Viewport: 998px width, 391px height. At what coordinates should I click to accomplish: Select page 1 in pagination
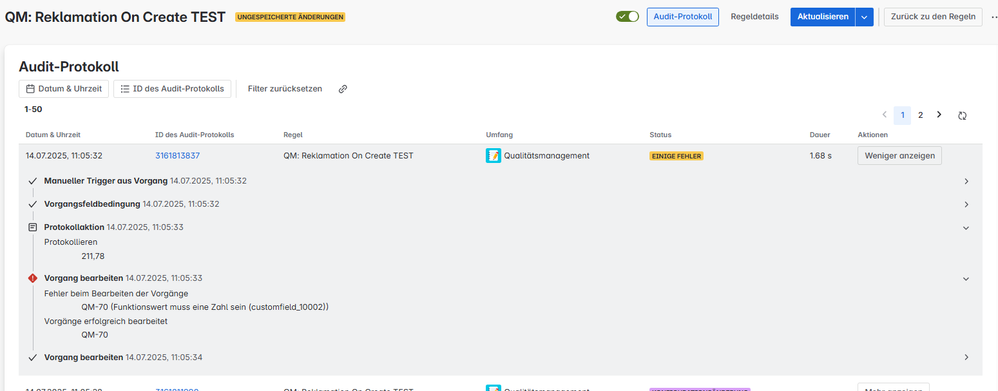[902, 115]
